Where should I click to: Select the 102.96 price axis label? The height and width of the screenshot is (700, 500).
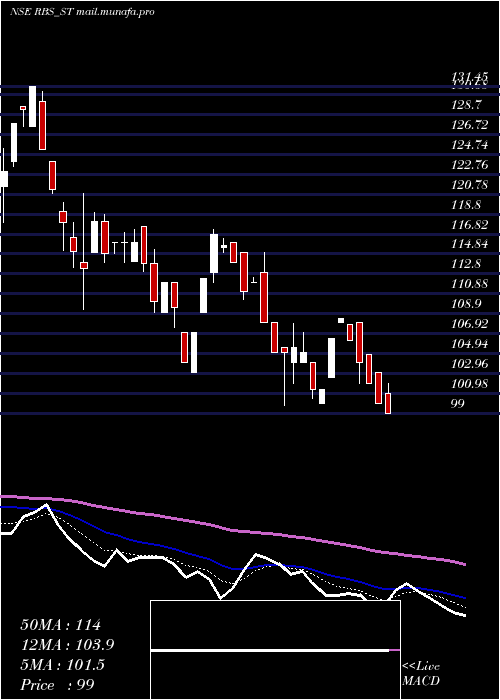tap(470, 364)
